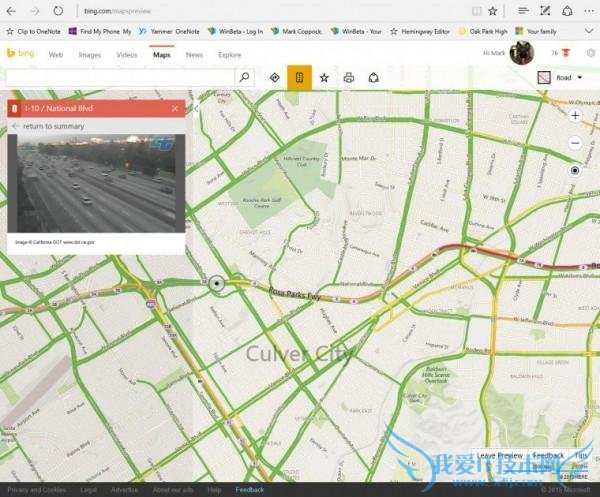The width and height of the screenshot is (600, 497).
Task: Open Legal footer link
Action: (x=88, y=490)
